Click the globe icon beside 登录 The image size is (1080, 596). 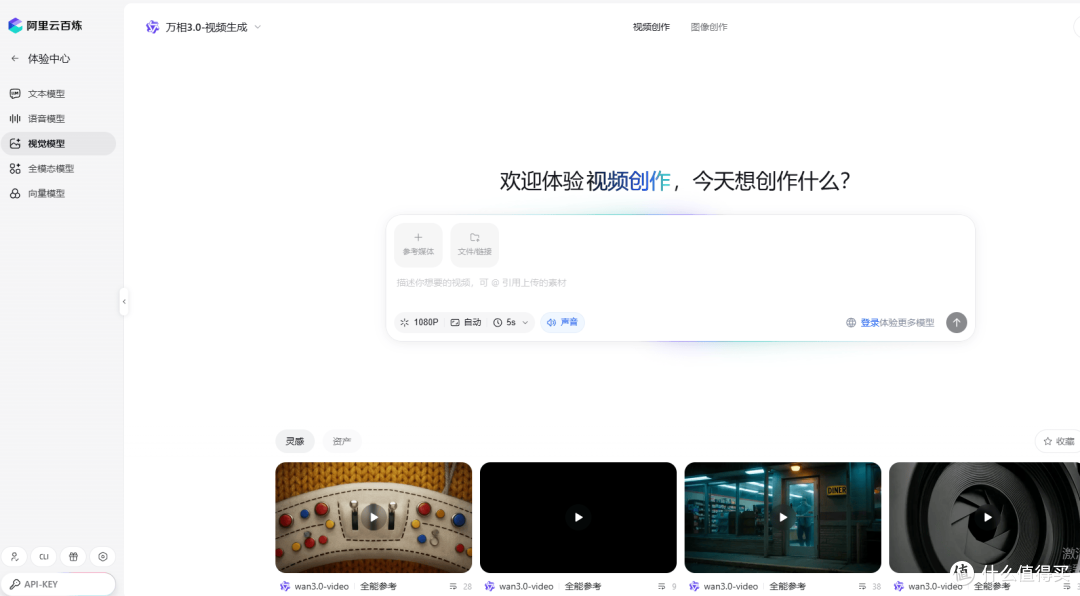tap(851, 322)
